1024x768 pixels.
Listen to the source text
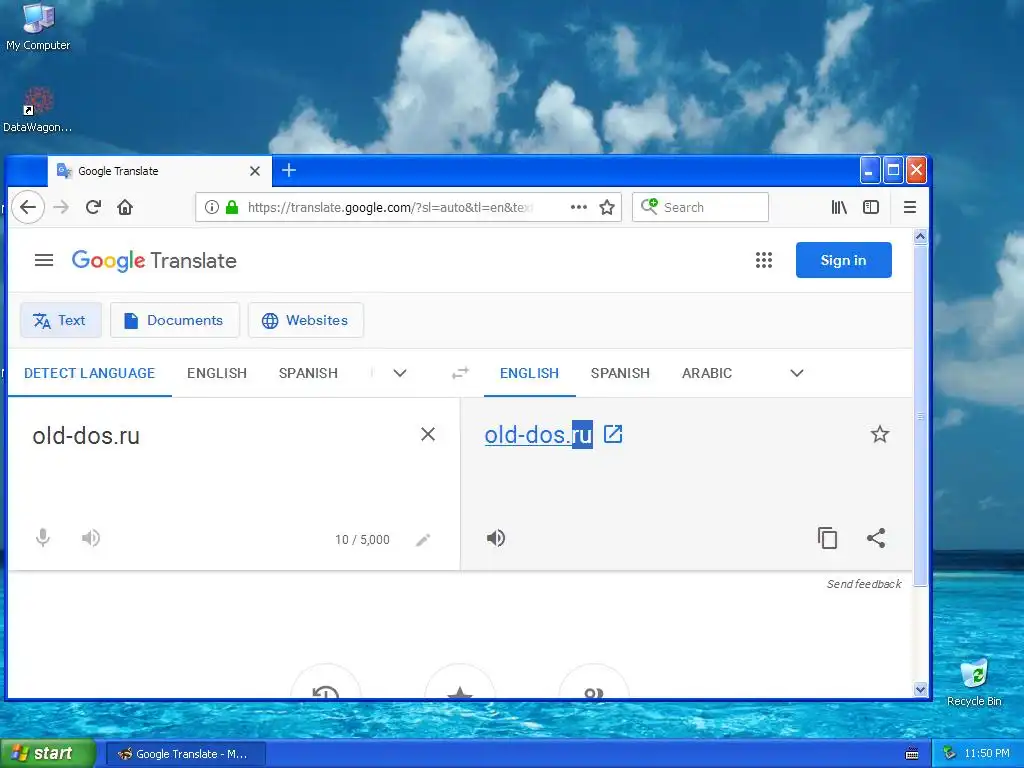[x=91, y=538]
